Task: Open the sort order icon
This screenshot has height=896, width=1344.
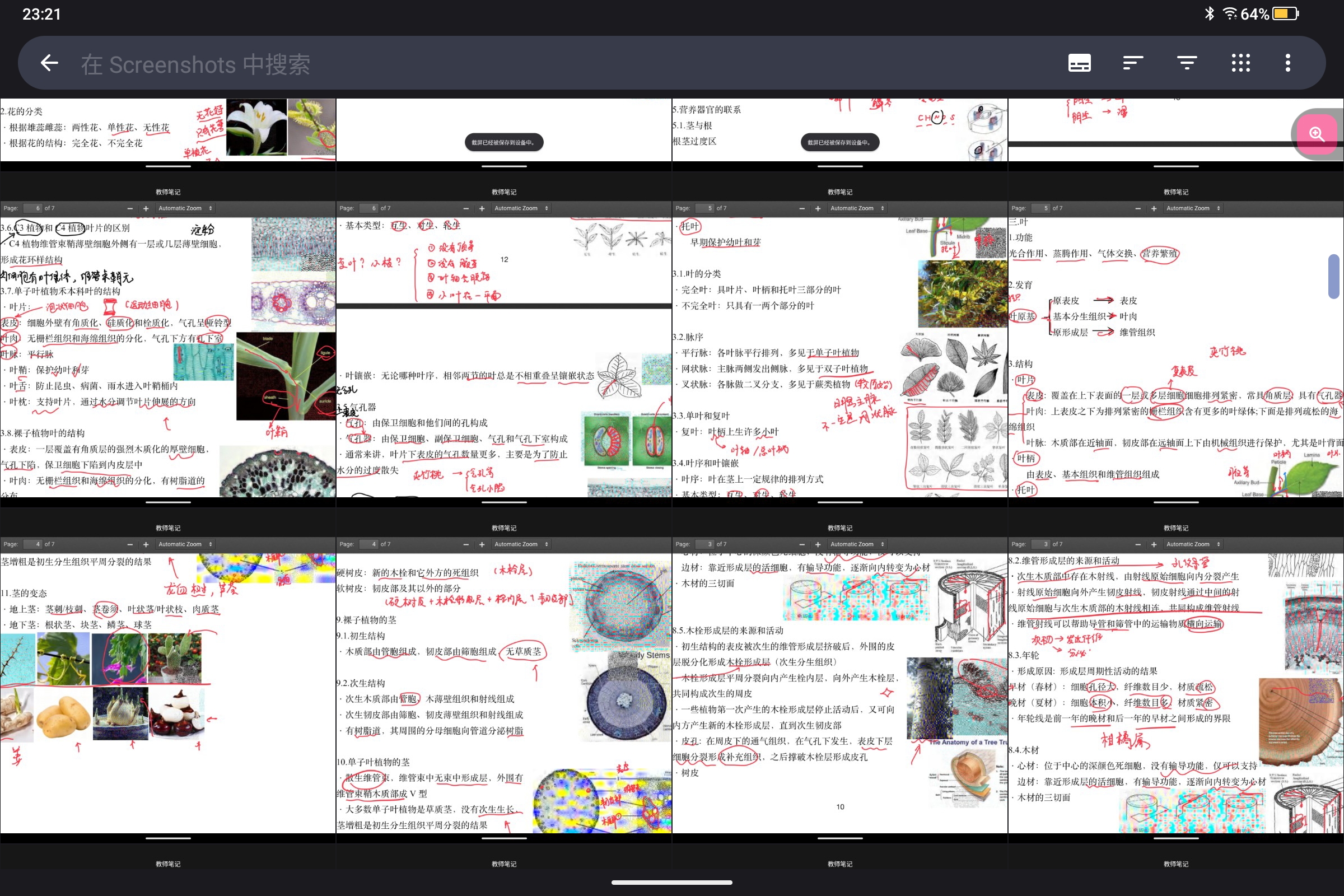Action: tap(1132, 63)
